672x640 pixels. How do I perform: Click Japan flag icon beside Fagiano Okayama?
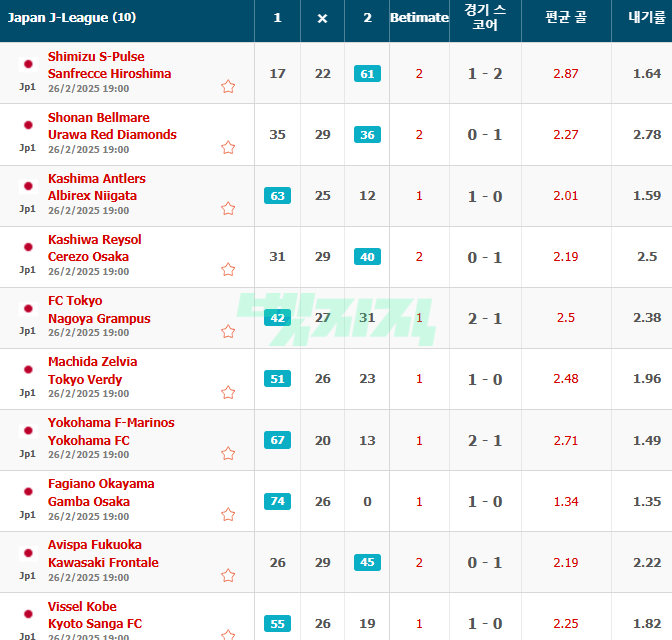28,491
